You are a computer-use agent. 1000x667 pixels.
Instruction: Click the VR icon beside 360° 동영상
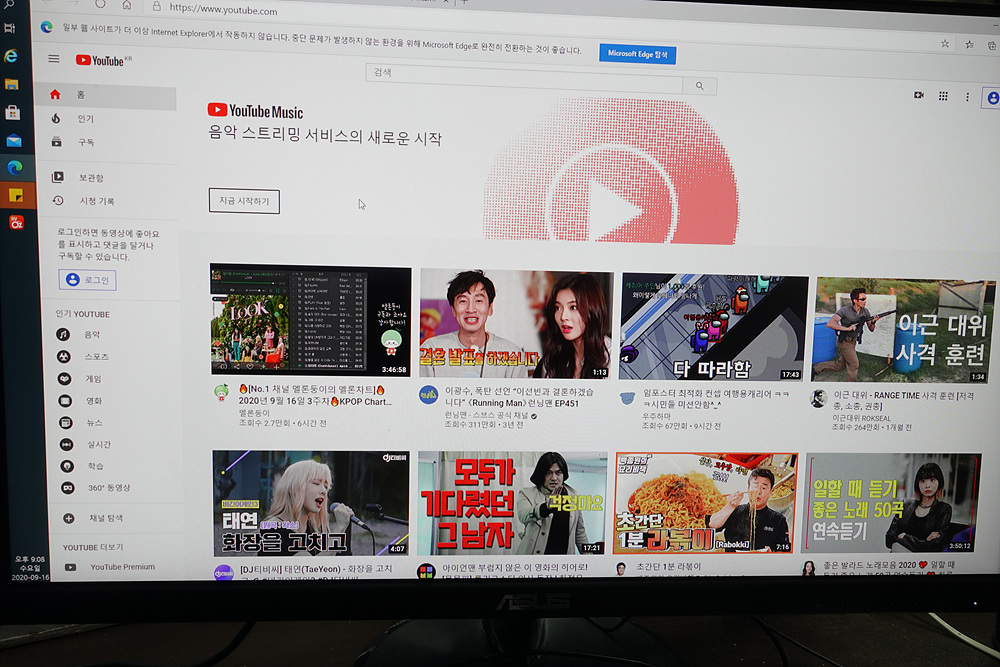click(68, 488)
